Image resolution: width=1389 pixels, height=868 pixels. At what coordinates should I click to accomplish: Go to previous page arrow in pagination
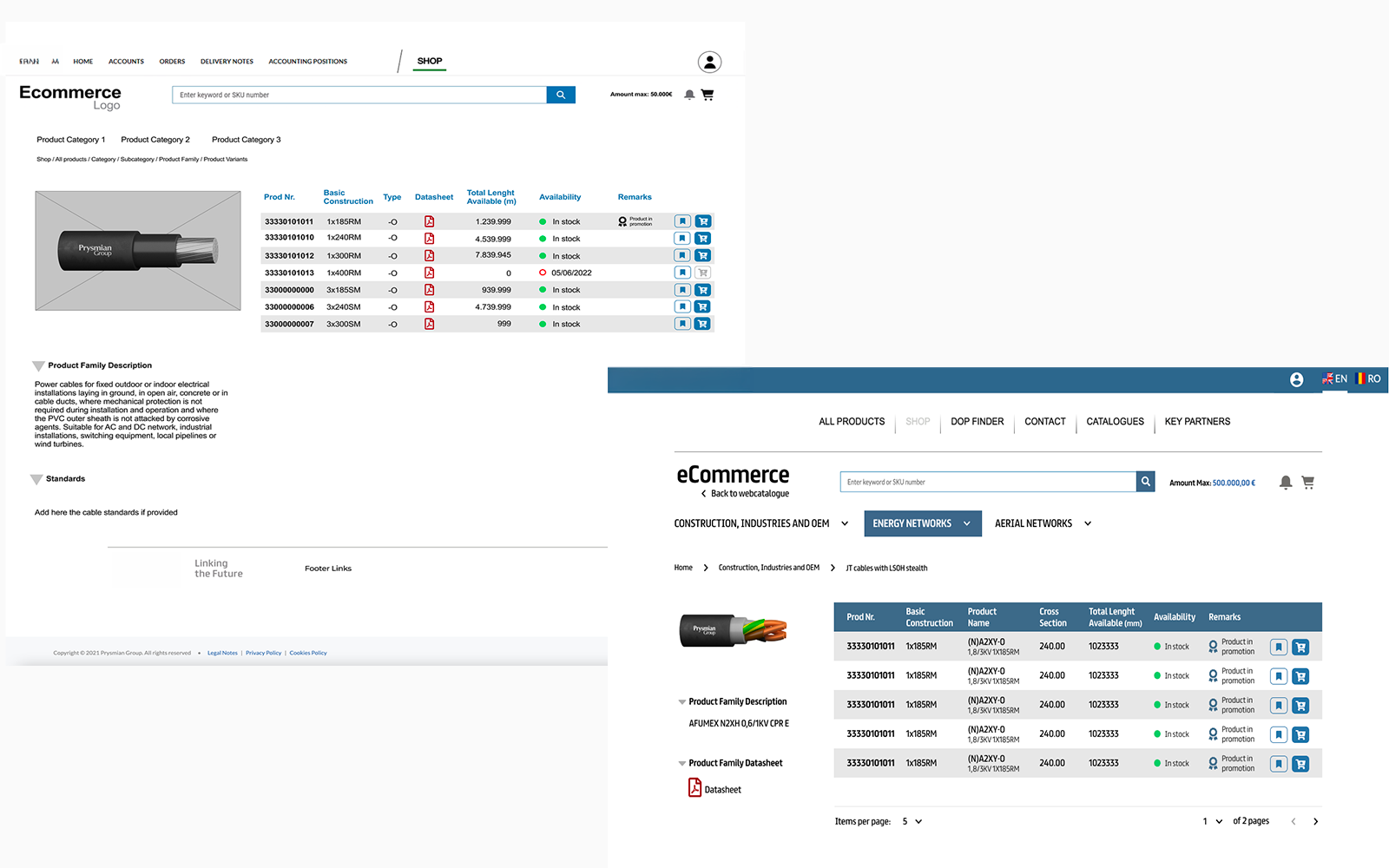click(x=1294, y=821)
